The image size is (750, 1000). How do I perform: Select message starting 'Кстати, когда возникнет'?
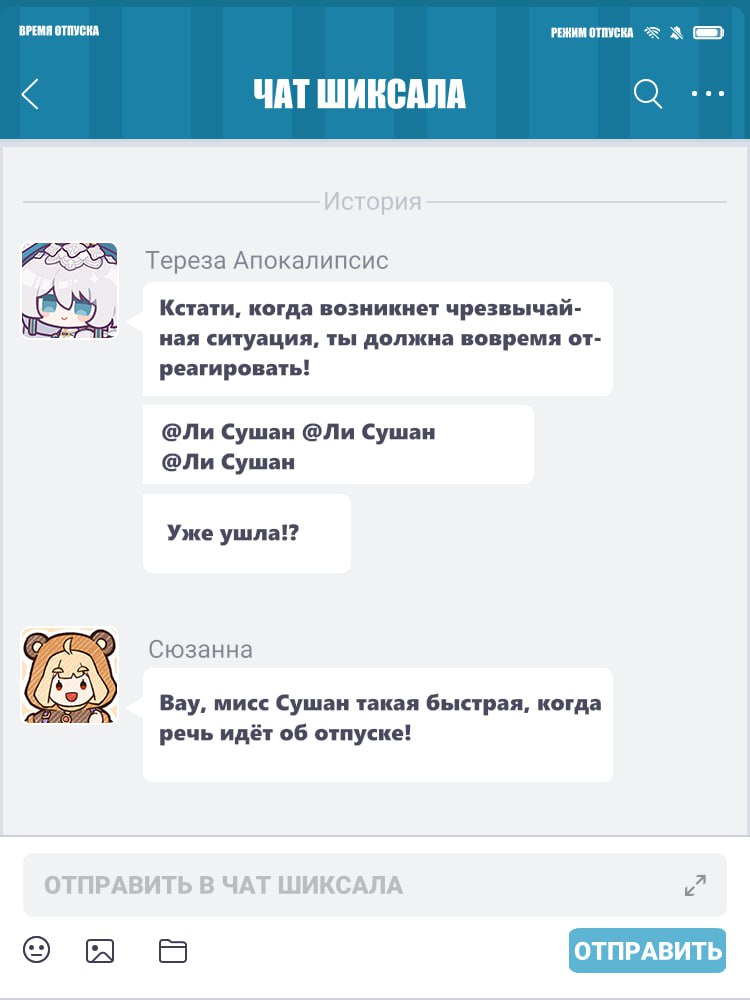click(378, 339)
